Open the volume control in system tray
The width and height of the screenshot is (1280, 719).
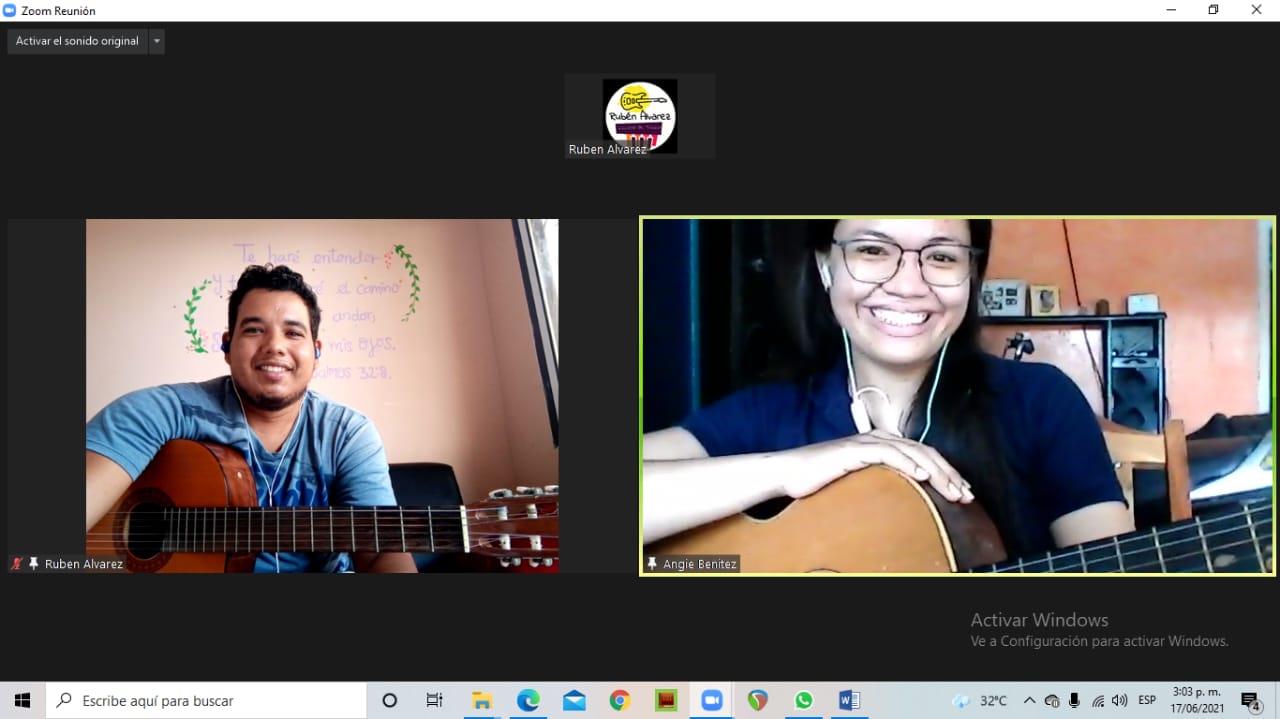(x=1119, y=700)
